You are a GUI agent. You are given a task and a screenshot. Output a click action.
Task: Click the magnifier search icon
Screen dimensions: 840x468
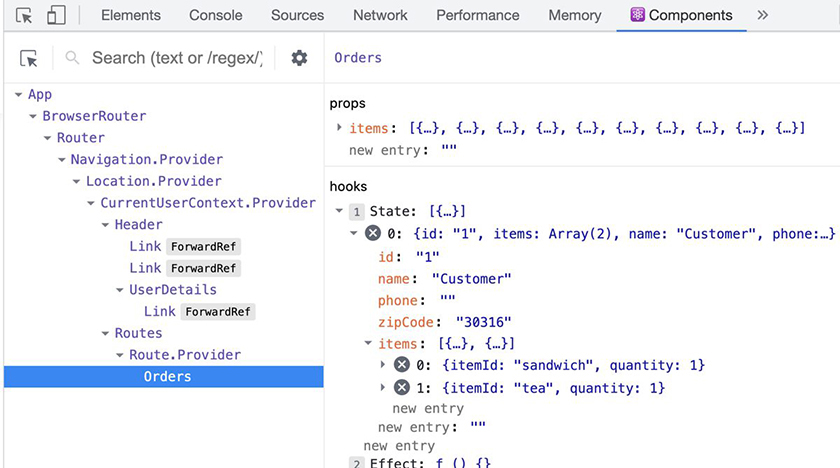point(72,58)
